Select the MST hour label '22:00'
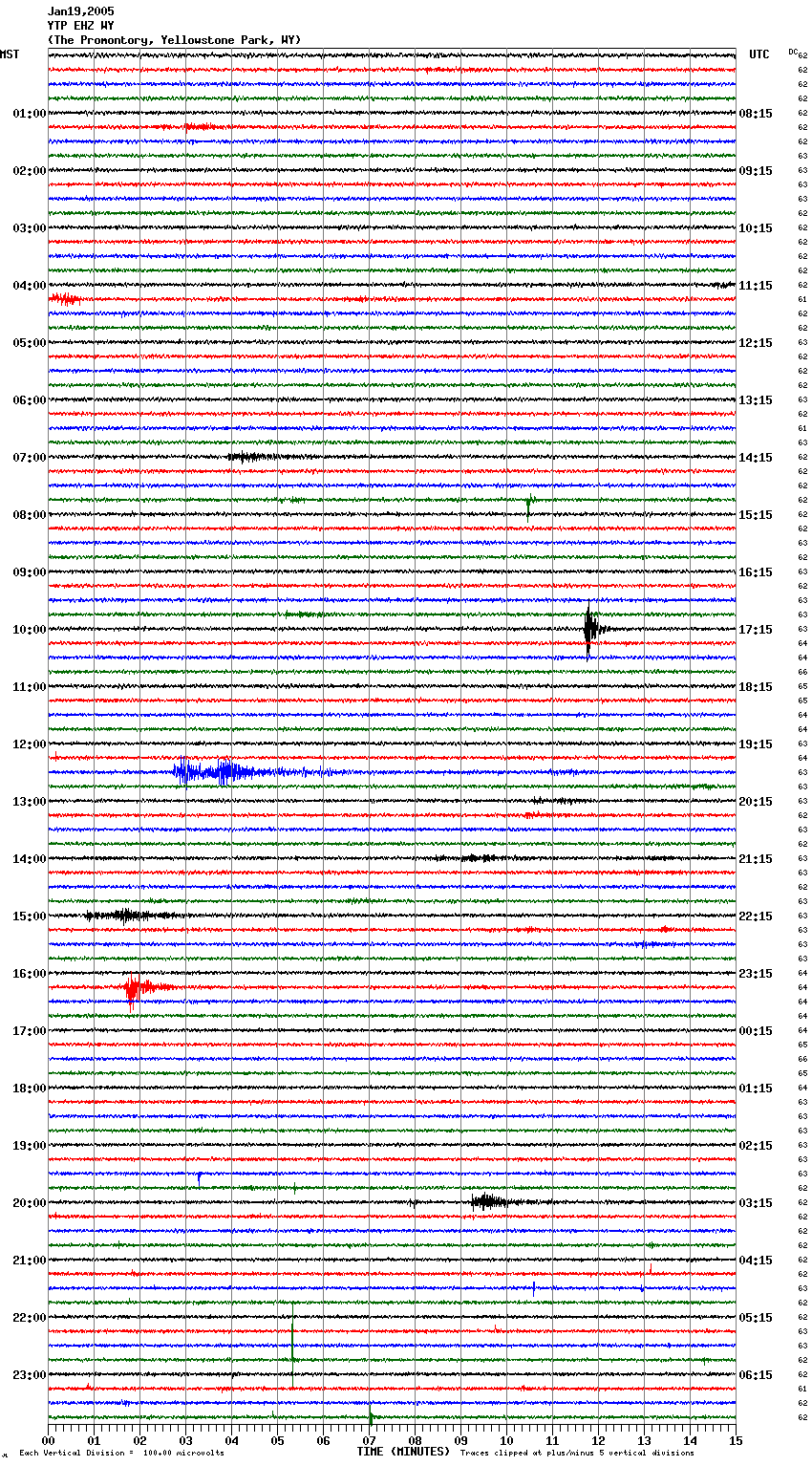This screenshot has height=1466, width=812. [29, 1318]
